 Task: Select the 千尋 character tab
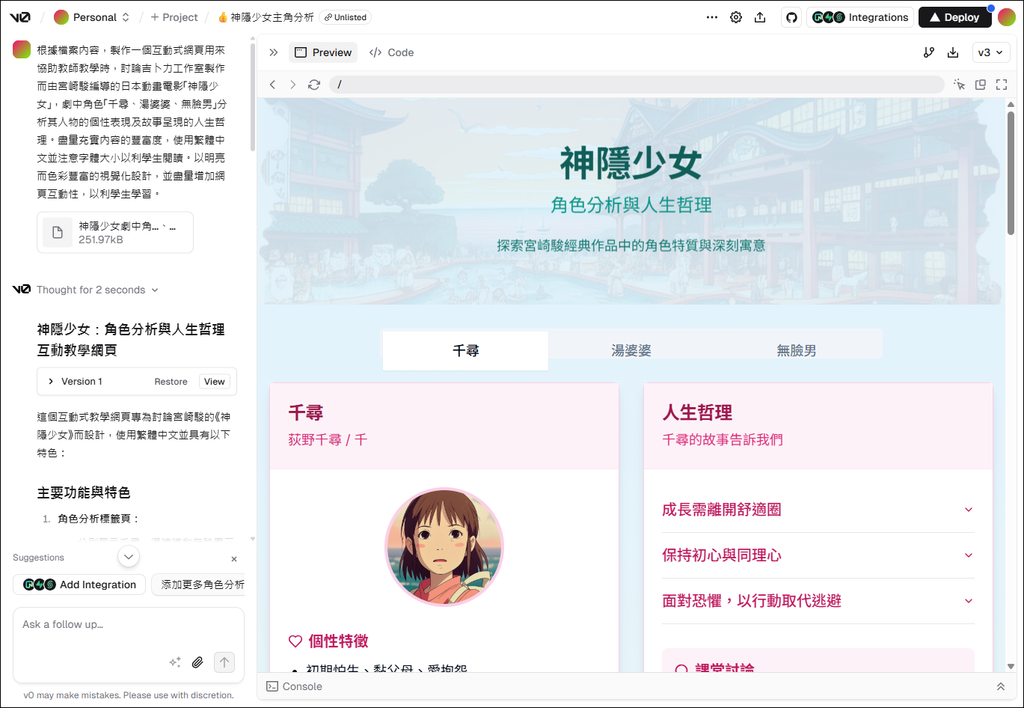tap(466, 351)
